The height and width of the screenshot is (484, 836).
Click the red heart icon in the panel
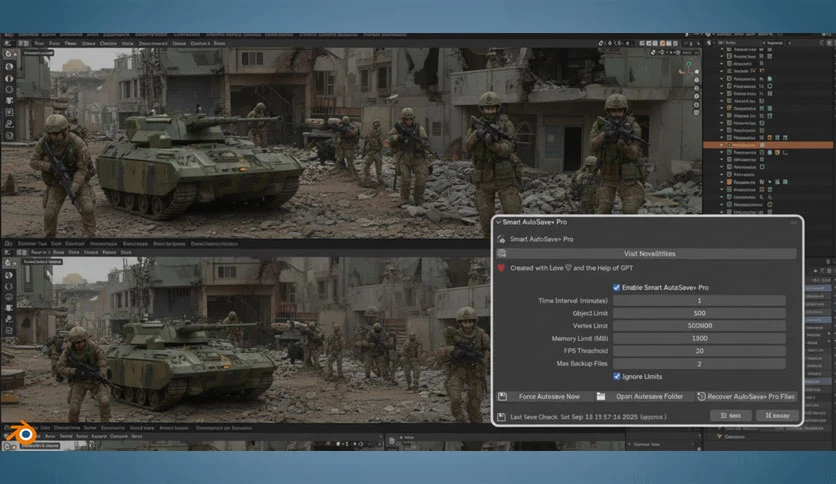[x=501, y=268]
